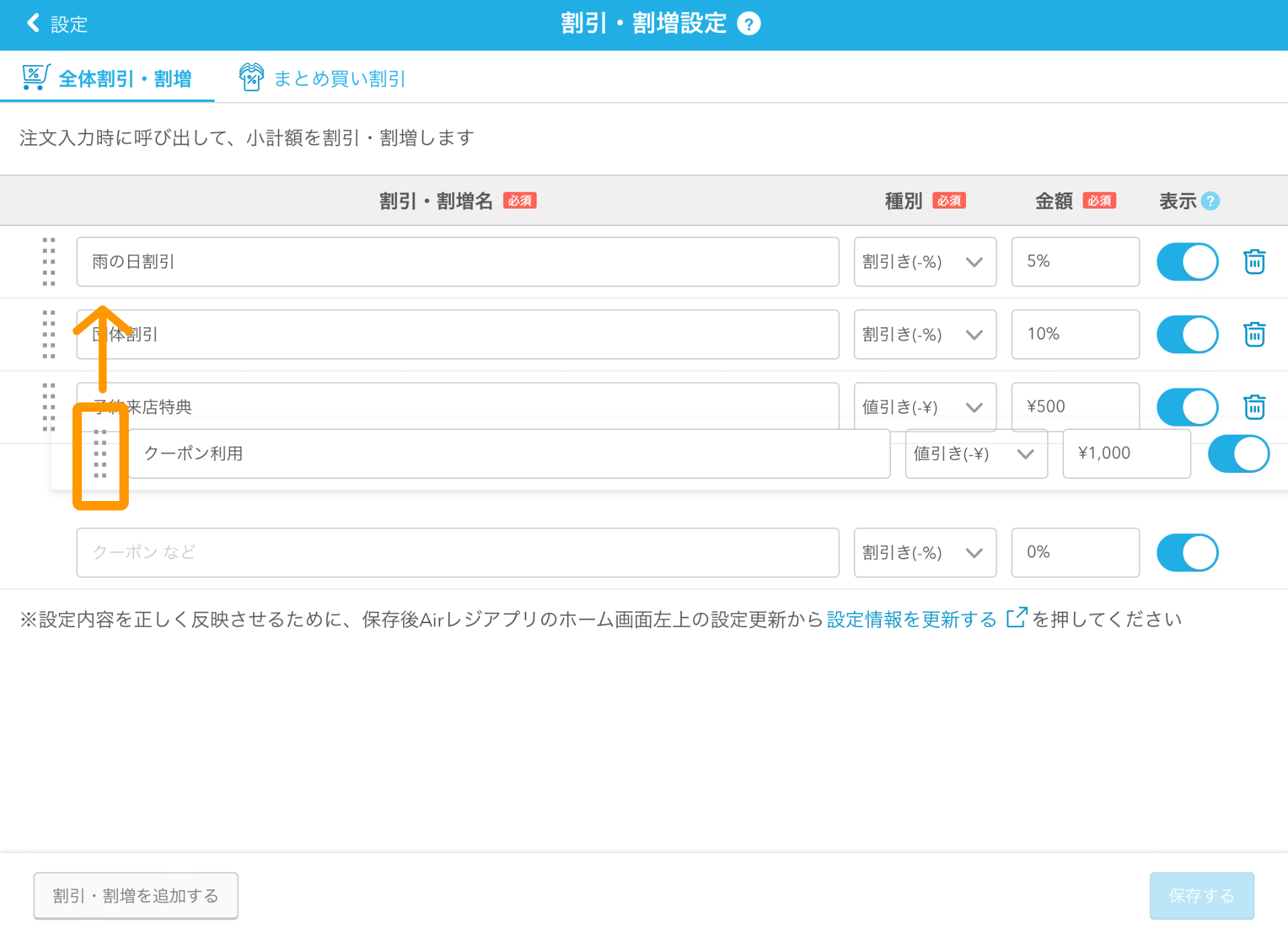Expand the 種別 dropdown for 日体割引
1288x939 pixels.
pos(920,333)
